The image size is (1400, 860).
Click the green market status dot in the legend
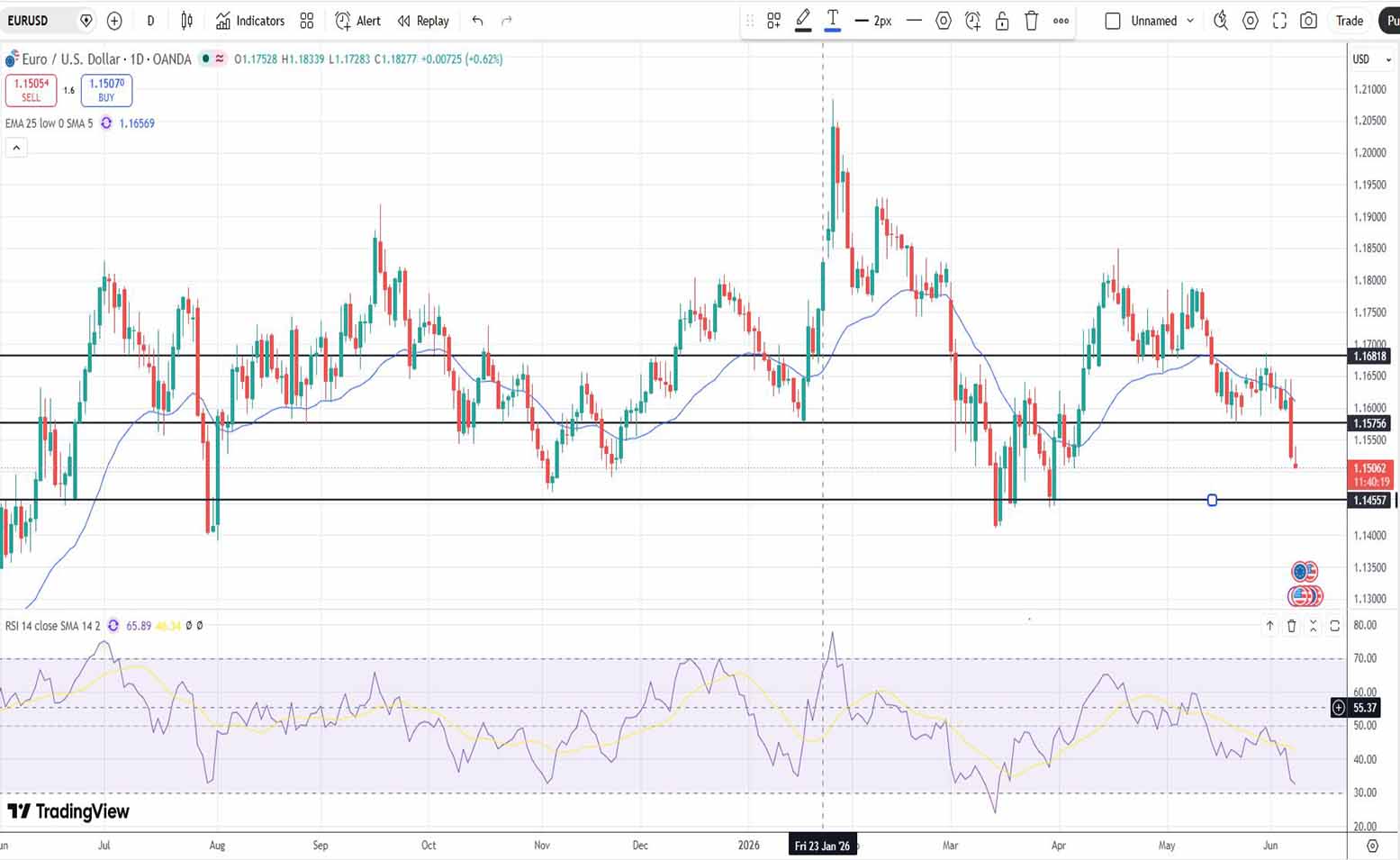pyautogui.click(x=205, y=59)
